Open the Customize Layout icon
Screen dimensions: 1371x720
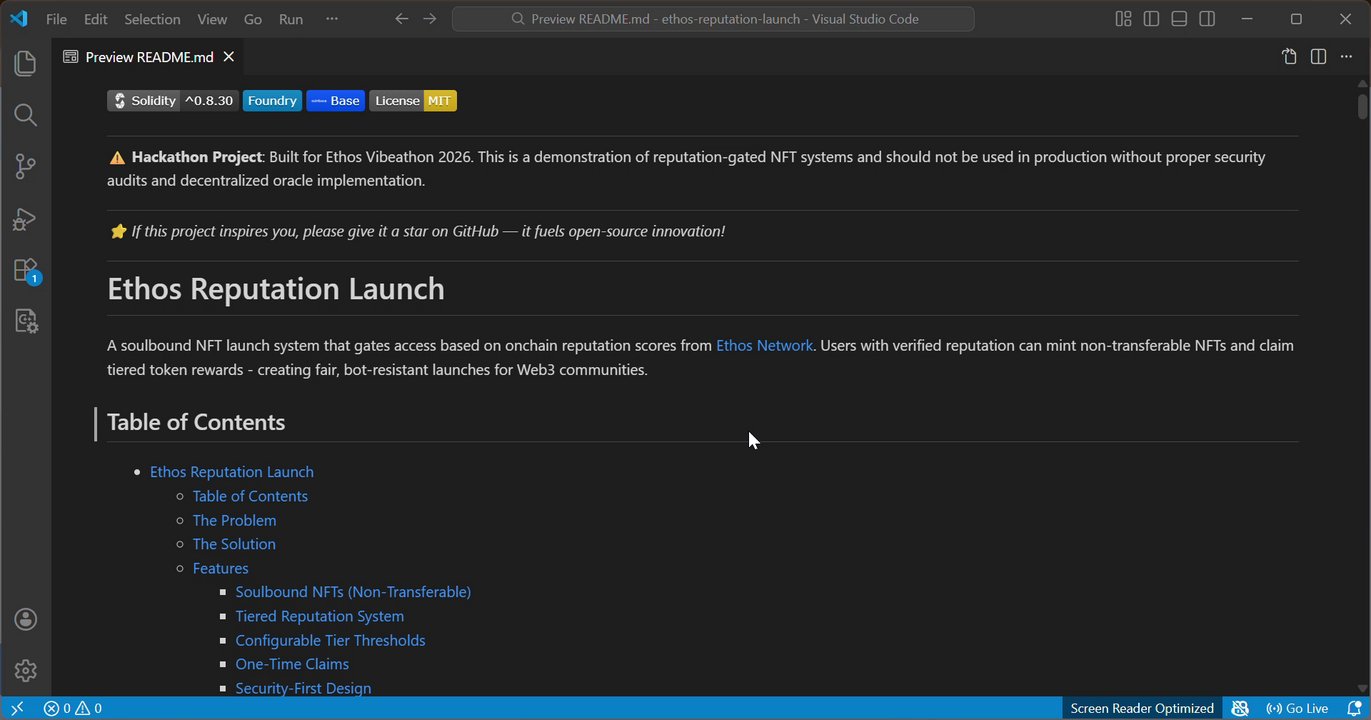1123,19
